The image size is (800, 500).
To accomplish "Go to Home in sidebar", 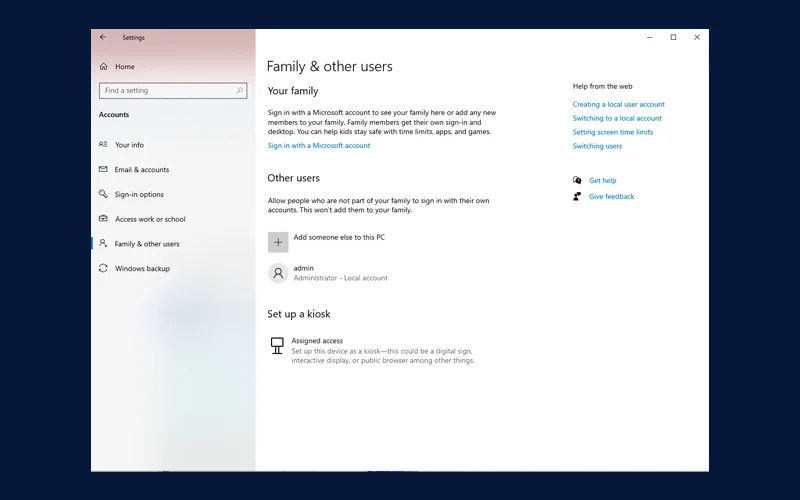I will tap(125, 66).
